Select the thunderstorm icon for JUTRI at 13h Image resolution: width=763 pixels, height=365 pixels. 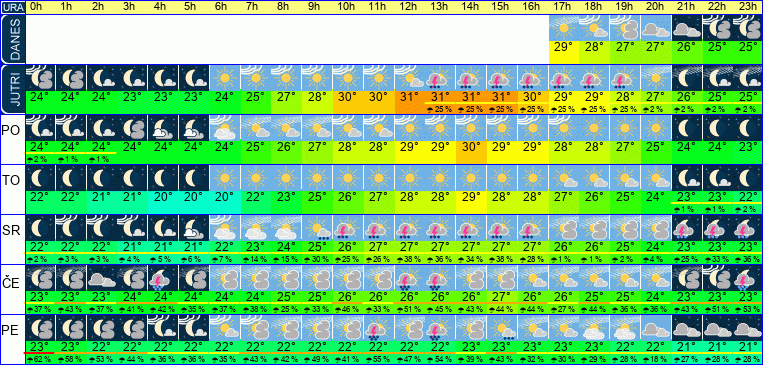tap(440, 78)
